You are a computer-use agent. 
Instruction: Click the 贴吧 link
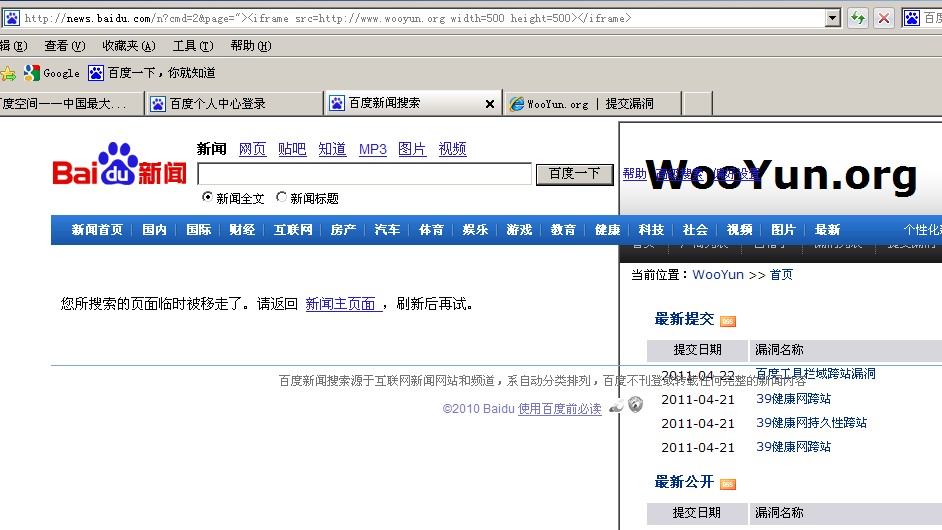[292, 149]
